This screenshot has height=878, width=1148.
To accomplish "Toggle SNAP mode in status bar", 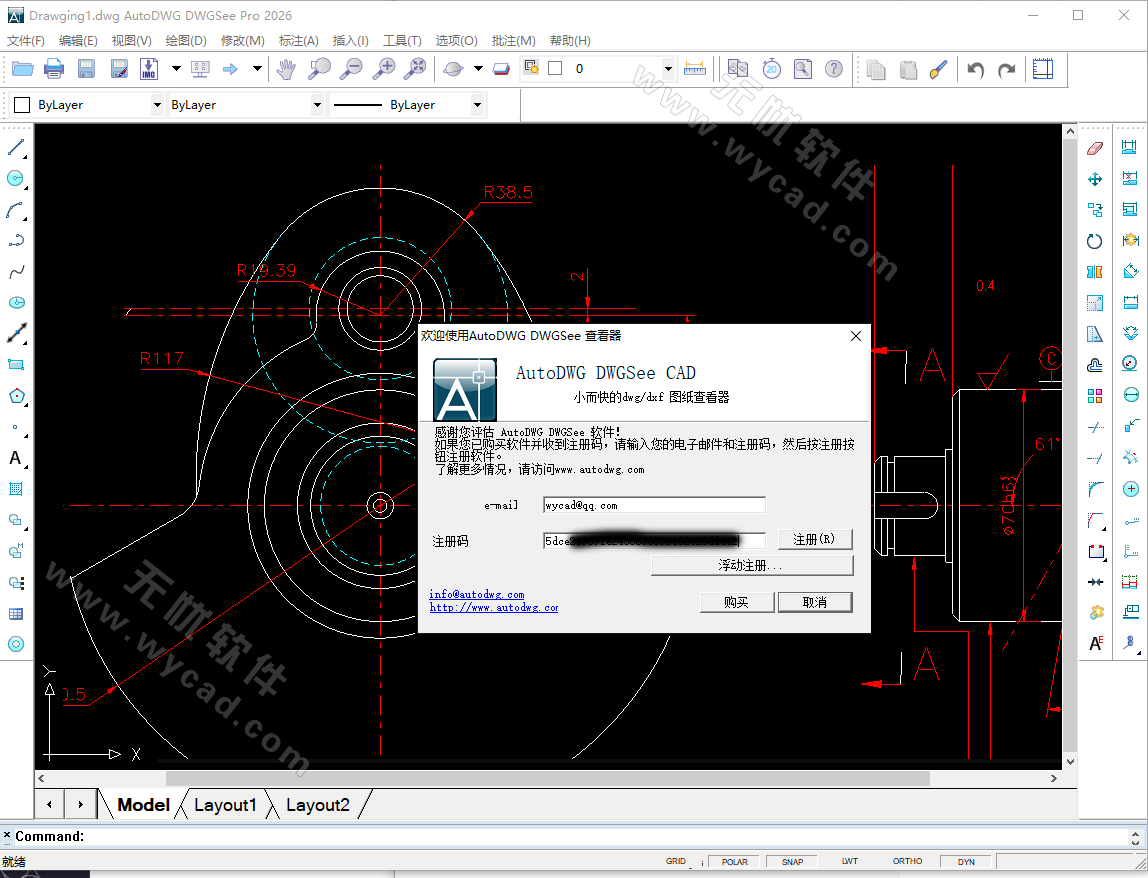I will 792,861.
